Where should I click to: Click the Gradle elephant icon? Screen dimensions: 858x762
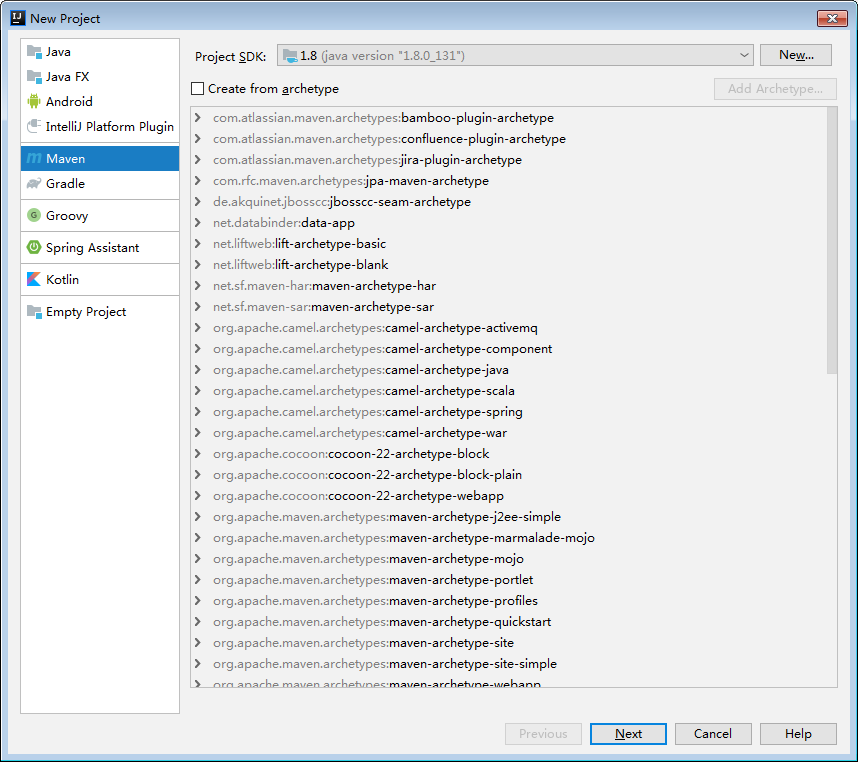[x=34, y=183]
